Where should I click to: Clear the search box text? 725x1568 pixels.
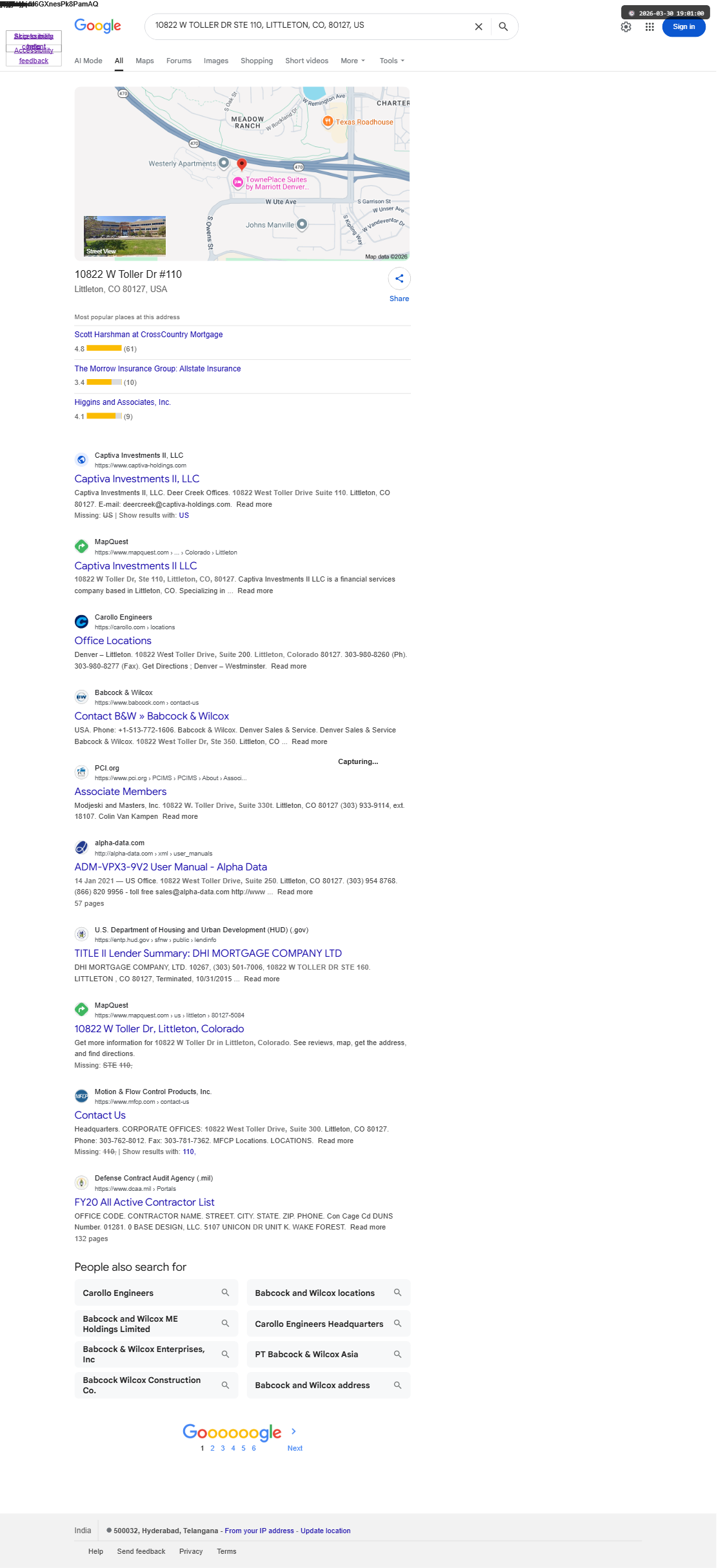point(479,27)
